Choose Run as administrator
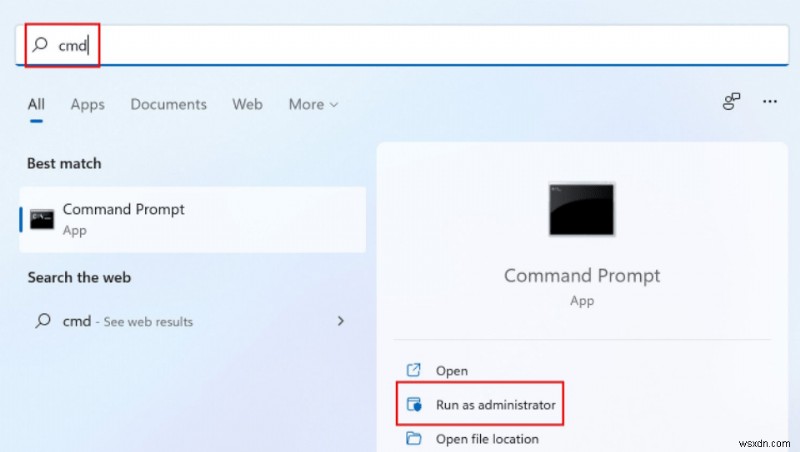This screenshot has width=800, height=452. (x=480, y=404)
